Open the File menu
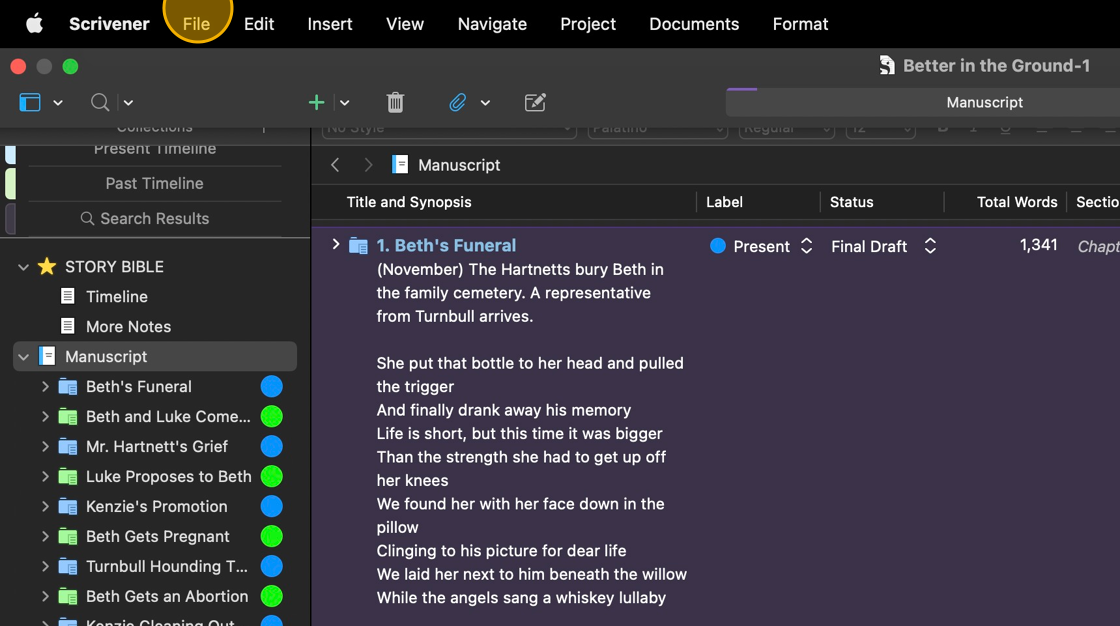This screenshot has width=1120, height=626. (196, 24)
